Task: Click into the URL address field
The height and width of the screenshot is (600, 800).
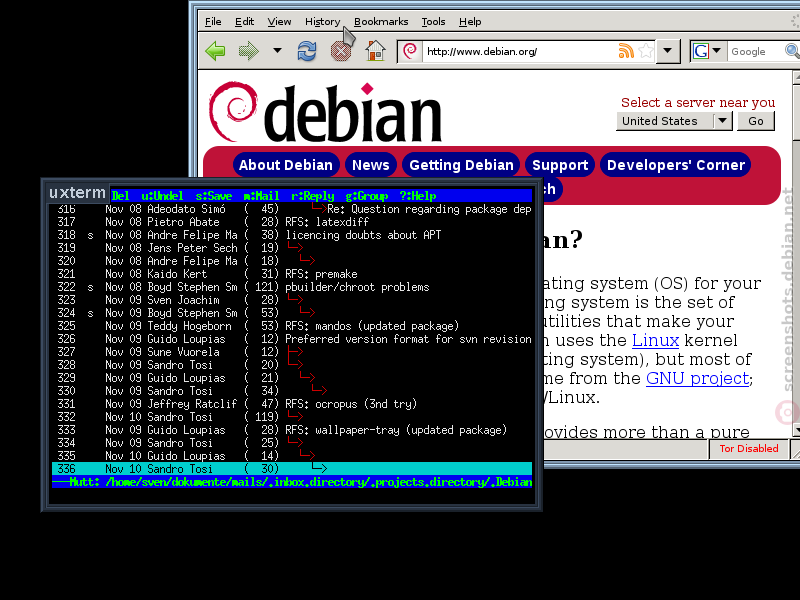Action: (x=518, y=51)
